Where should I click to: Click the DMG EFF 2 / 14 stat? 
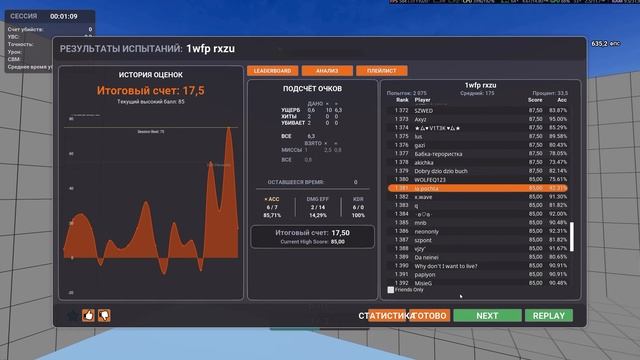pos(318,207)
